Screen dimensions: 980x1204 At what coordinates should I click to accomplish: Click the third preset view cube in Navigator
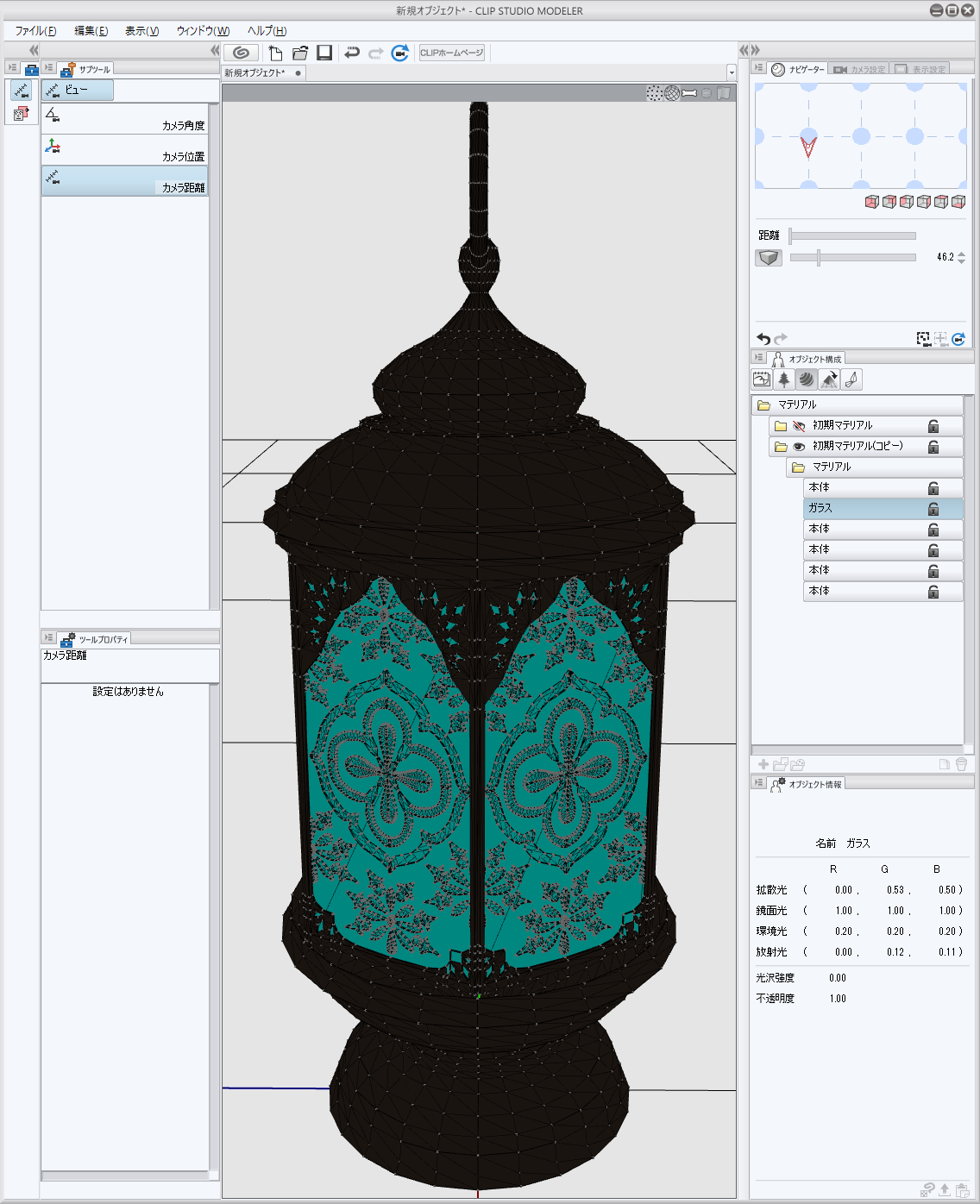(907, 202)
